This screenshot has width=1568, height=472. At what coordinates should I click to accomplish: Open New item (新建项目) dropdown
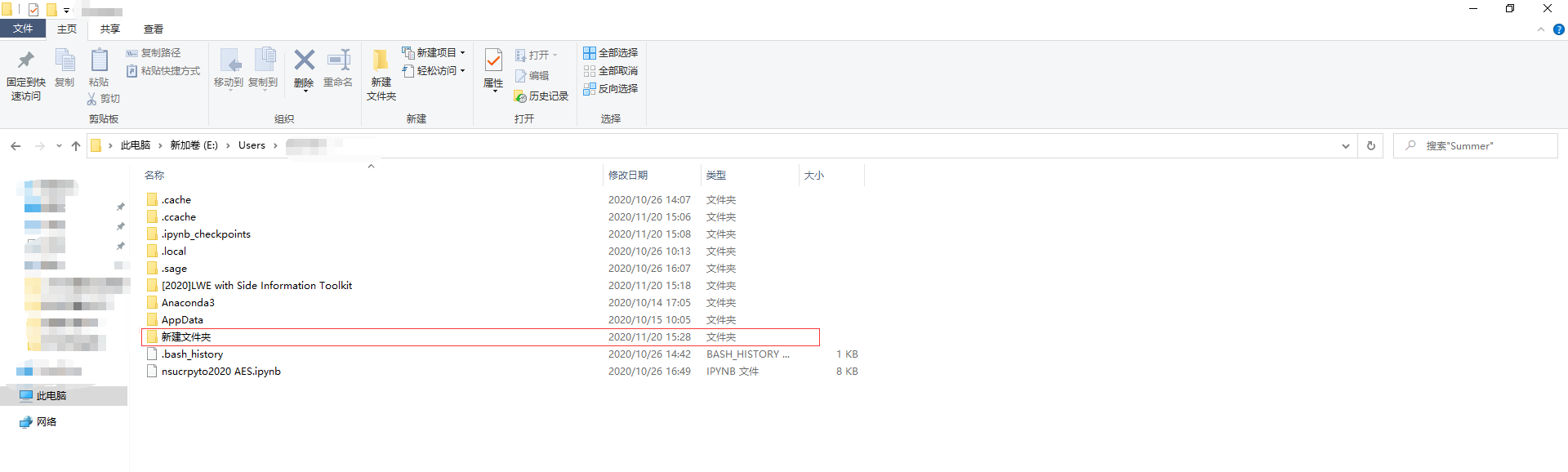point(433,53)
